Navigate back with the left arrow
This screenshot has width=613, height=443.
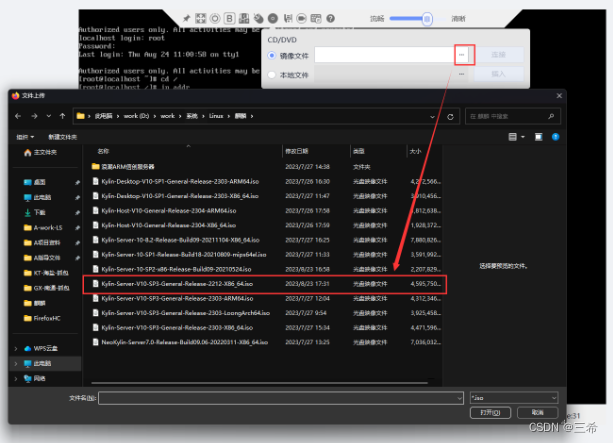click(x=18, y=115)
